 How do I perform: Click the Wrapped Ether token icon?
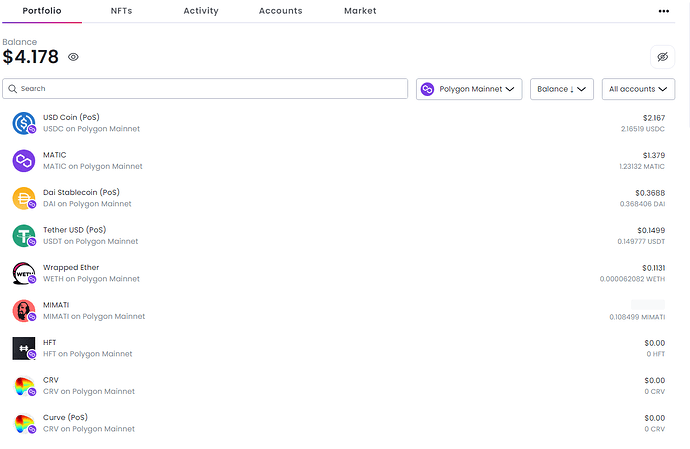coord(24,273)
